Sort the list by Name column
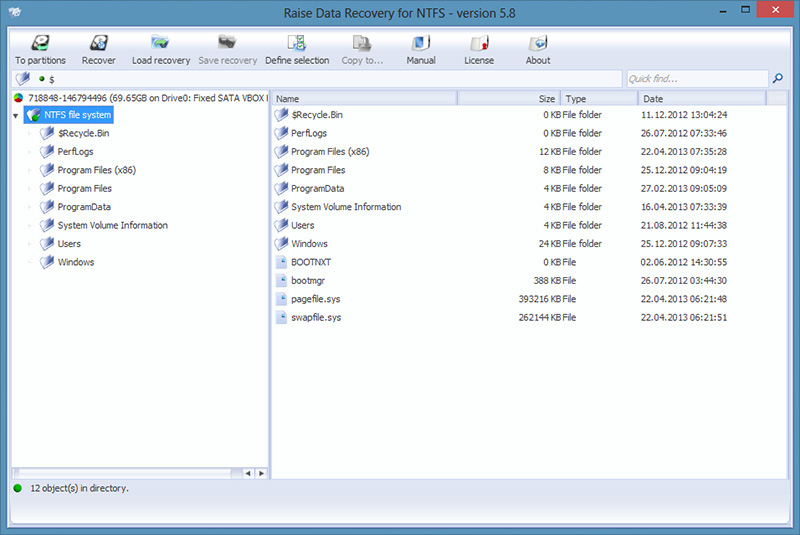The height and width of the screenshot is (535, 800). click(364, 98)
